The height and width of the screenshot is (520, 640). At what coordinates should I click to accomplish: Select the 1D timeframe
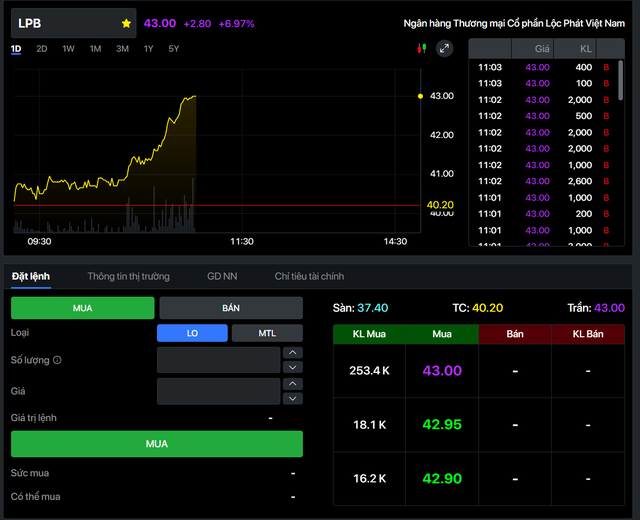click(16, 49)
